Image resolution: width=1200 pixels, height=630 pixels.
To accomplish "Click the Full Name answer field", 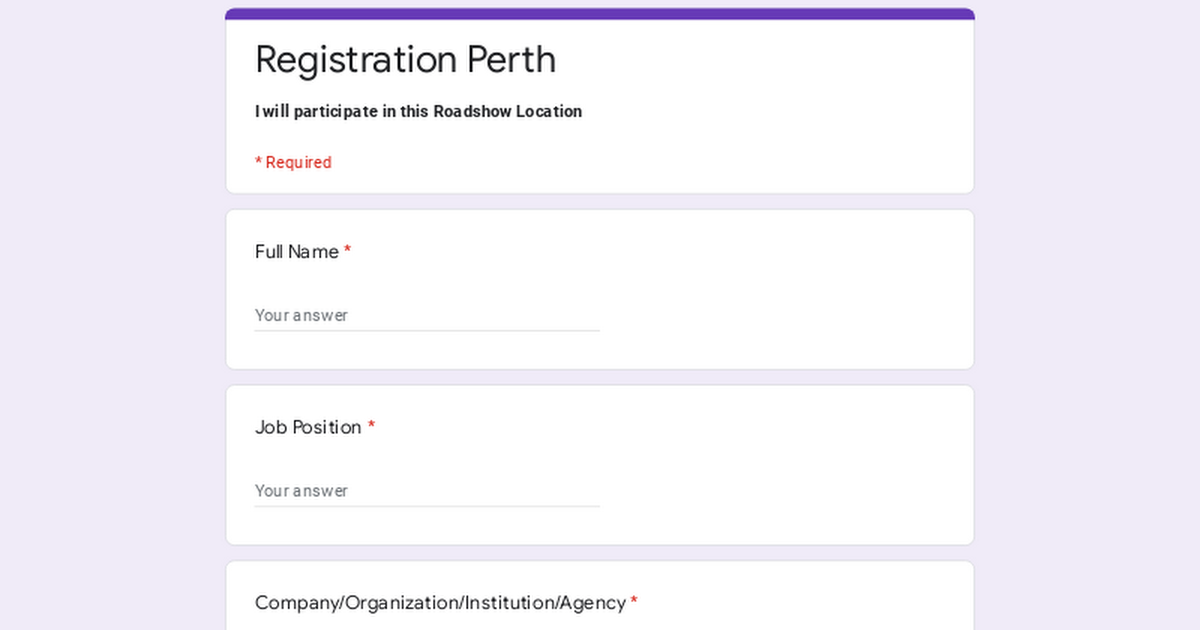I will [x=426, y=315].
